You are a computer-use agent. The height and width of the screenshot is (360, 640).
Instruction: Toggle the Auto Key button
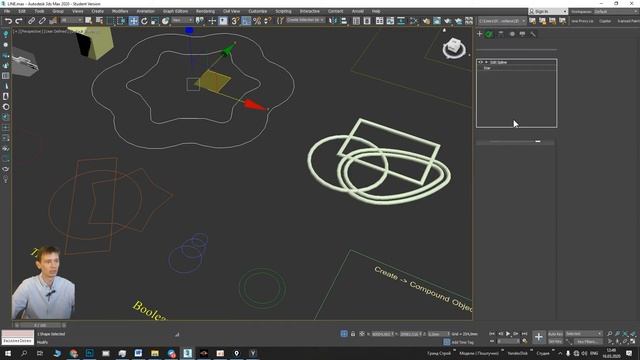pos(555,334)
